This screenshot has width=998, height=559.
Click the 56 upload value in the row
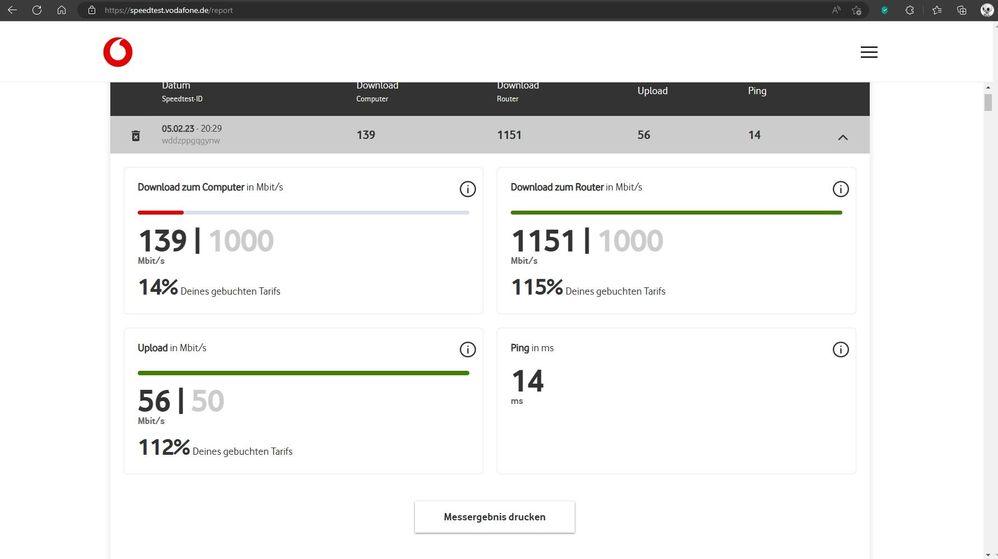[x=643, y=135]
